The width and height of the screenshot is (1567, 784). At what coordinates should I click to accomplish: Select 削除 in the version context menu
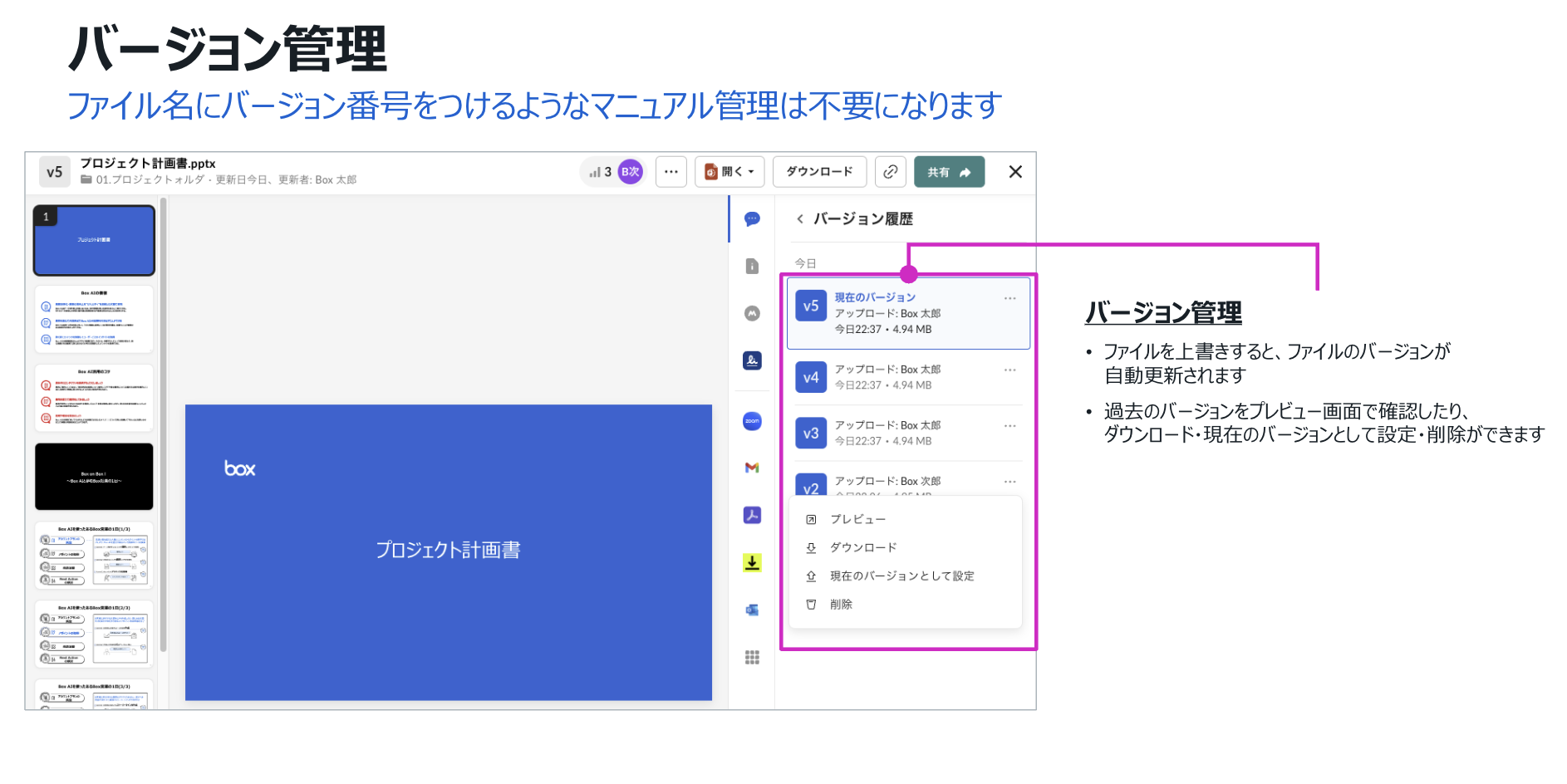[841, 604]
